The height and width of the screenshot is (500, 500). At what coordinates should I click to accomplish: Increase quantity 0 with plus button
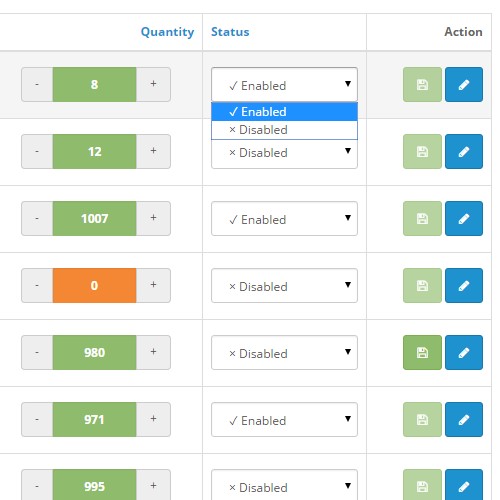[x=153, y=285]
